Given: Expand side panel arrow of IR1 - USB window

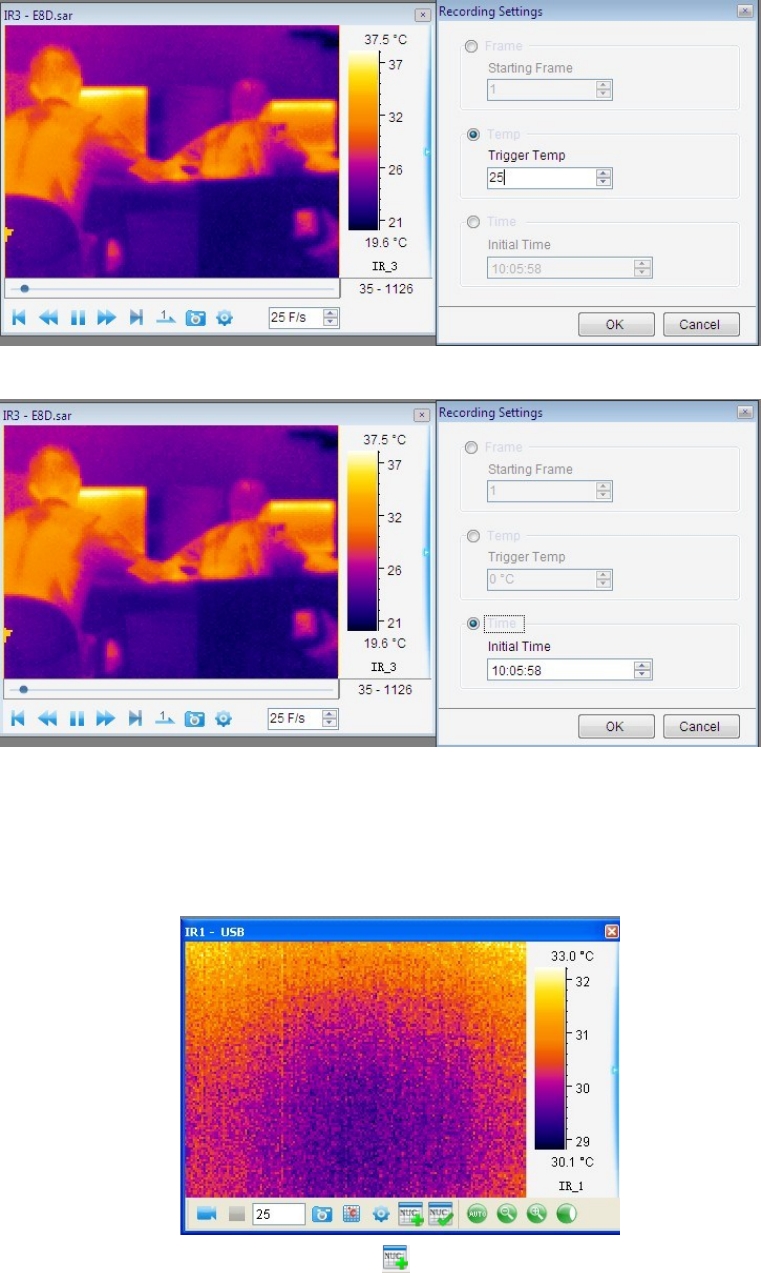Looking at the screenshot, I should 615,1070.
